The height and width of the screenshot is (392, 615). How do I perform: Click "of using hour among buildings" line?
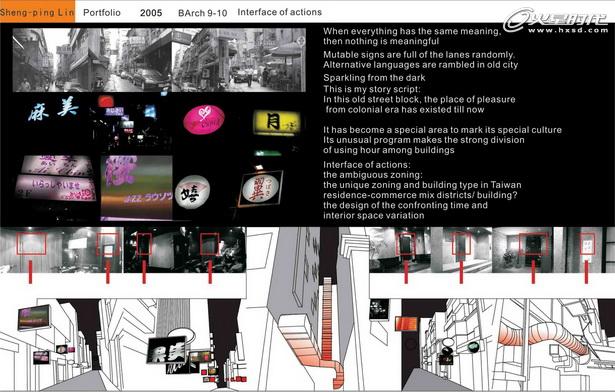[389, 150]
